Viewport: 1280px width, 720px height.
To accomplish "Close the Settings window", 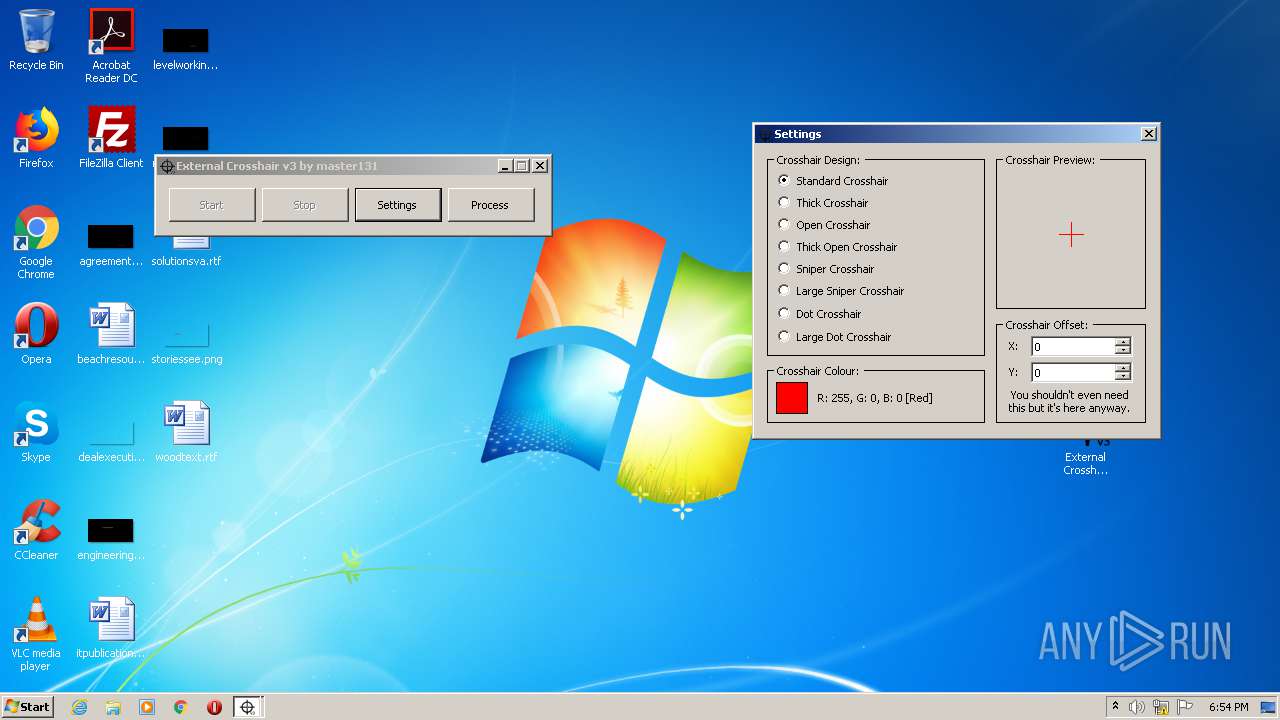I will coord(1149,134).
